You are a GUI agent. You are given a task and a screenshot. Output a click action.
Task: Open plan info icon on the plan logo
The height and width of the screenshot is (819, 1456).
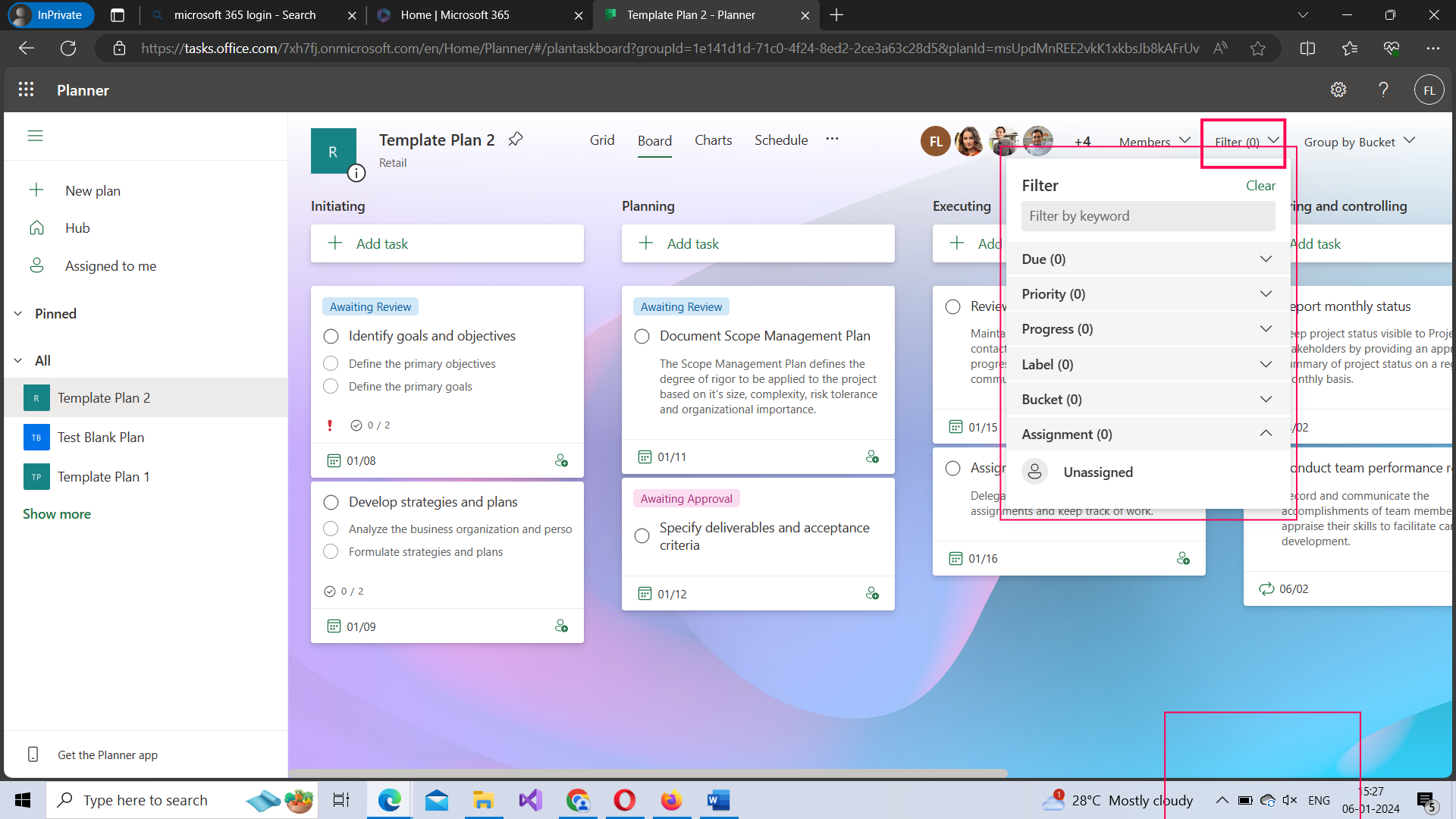coord(356,173)
